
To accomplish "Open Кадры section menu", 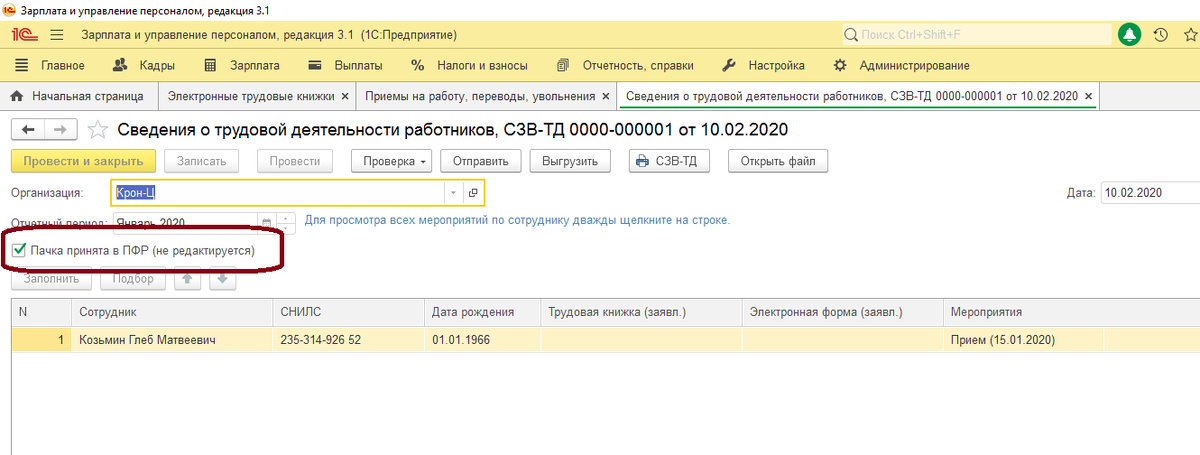I will [x=145, y=66].
